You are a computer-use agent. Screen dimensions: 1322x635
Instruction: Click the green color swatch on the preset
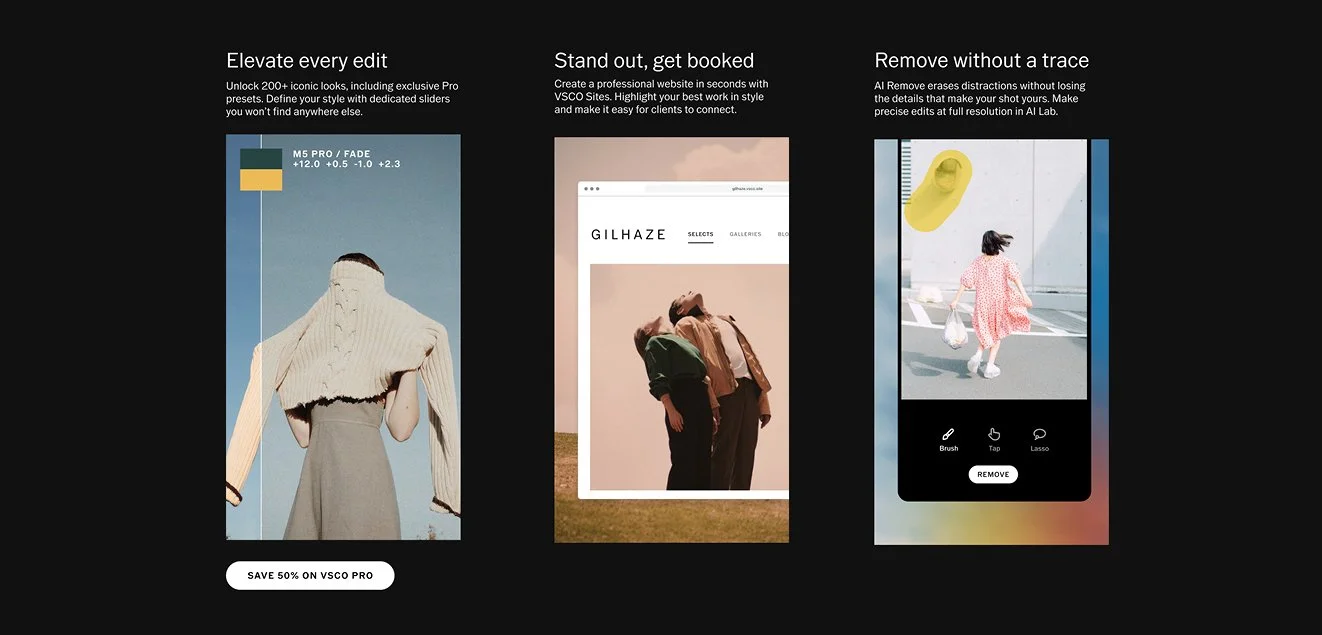261,158
